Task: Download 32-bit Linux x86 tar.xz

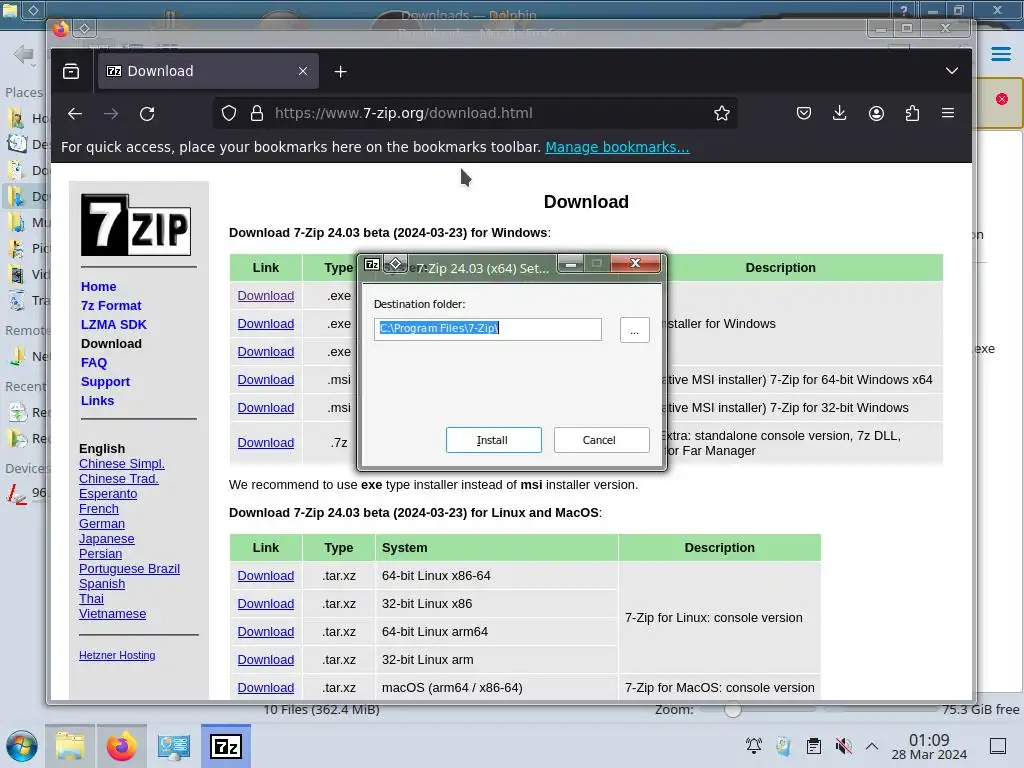Action: [x=266, y=604]
